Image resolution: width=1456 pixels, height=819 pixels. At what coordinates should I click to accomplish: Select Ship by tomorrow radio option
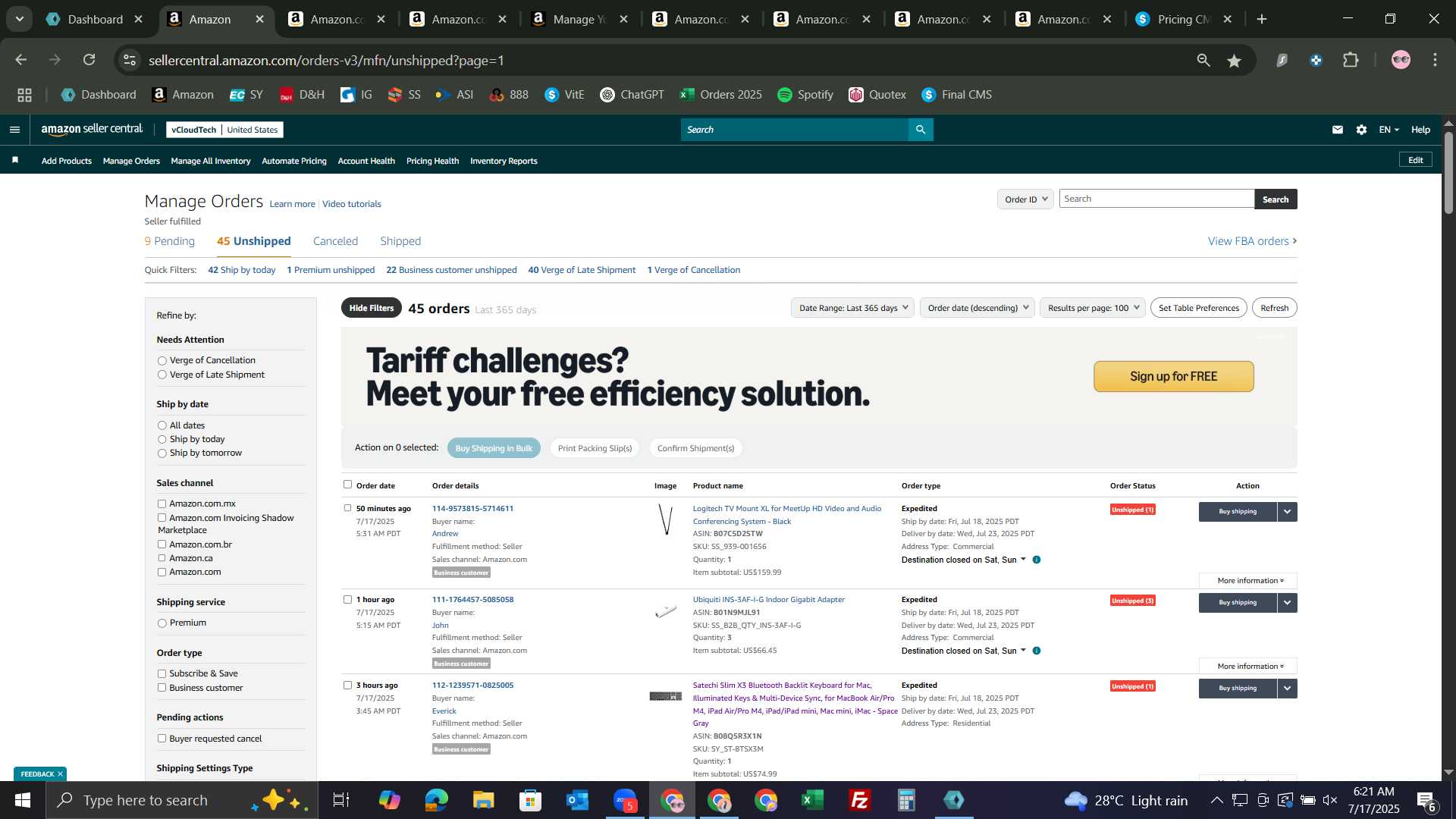pos(162,453)
